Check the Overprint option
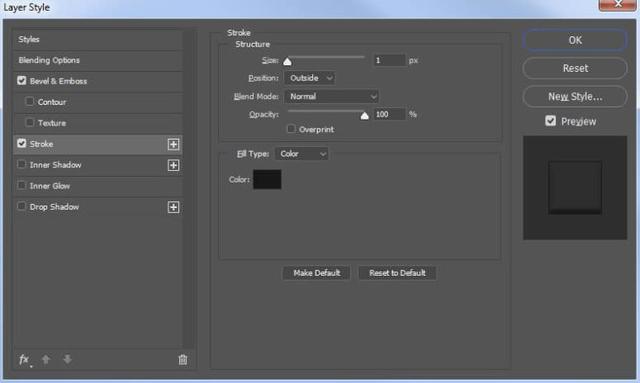 (x=291, y=129)
